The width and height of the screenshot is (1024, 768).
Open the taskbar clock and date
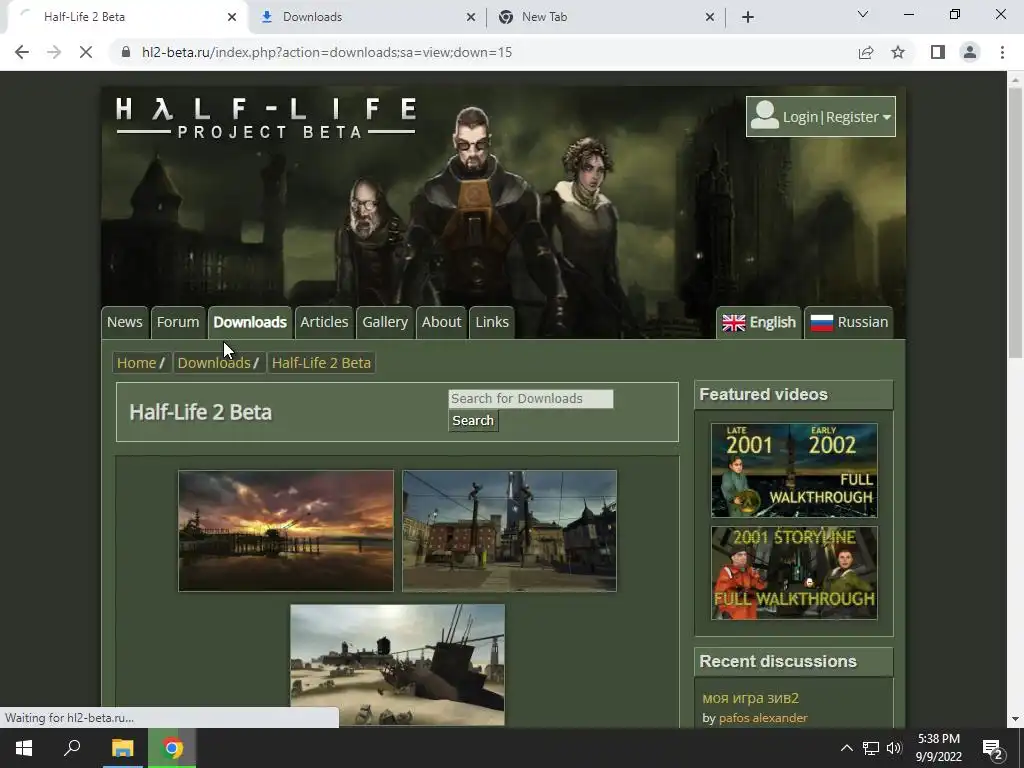[938, 748]
